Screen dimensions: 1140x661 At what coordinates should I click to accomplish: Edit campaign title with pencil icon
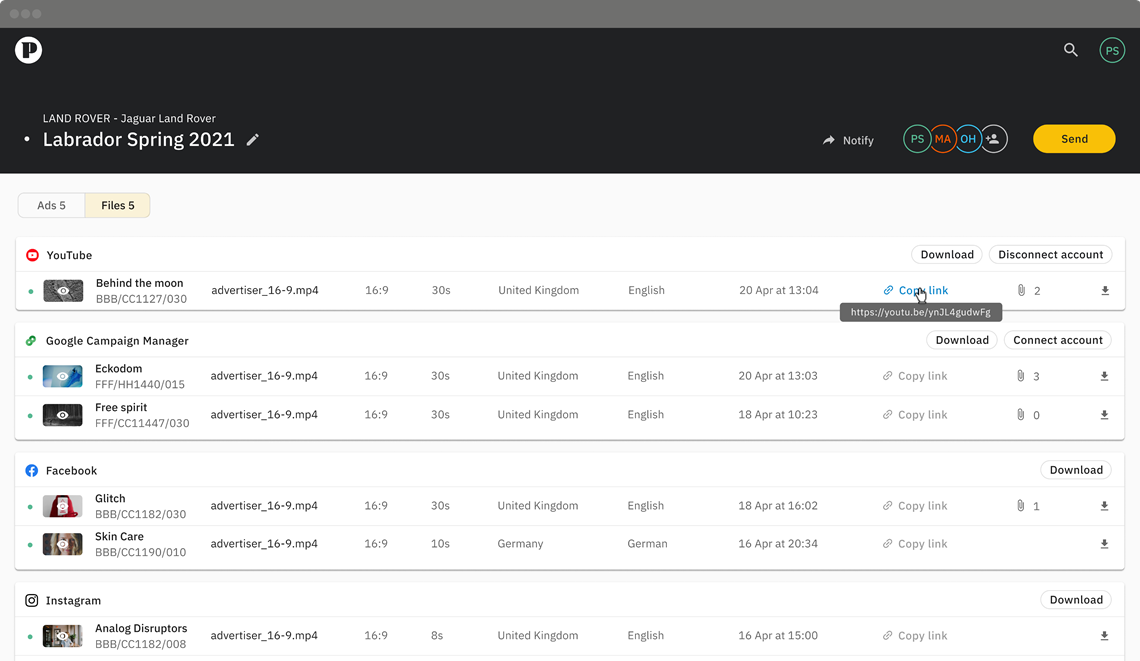[x=252, y=140]
